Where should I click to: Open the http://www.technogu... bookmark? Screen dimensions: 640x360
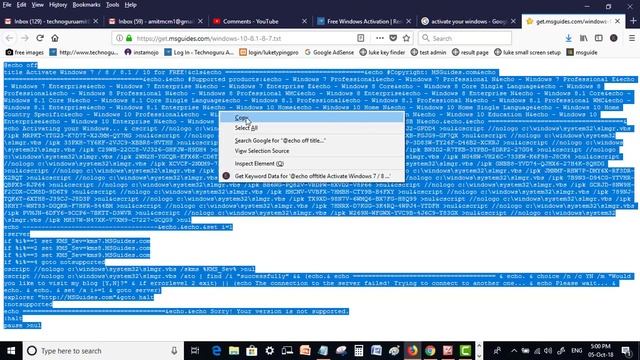point(84,52)
